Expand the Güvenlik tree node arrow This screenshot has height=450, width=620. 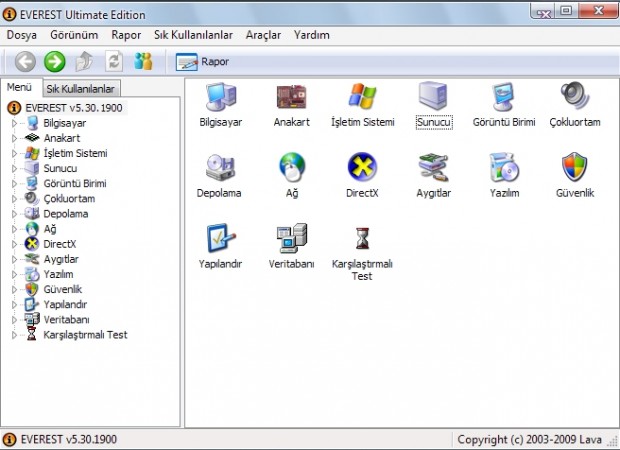(14, 289)
